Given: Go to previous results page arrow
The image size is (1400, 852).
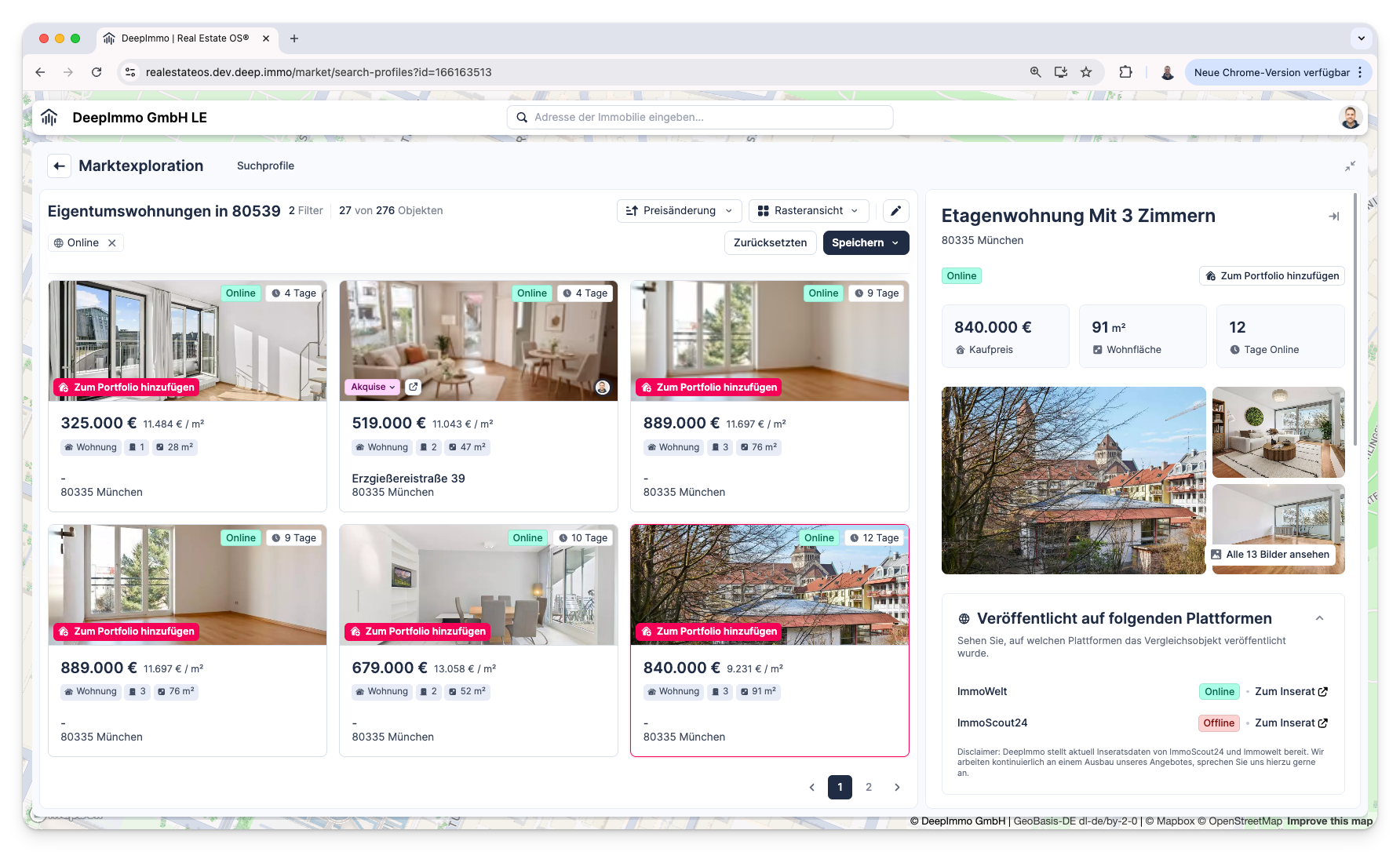Looking at the screenshot, I should coord(811,787).
